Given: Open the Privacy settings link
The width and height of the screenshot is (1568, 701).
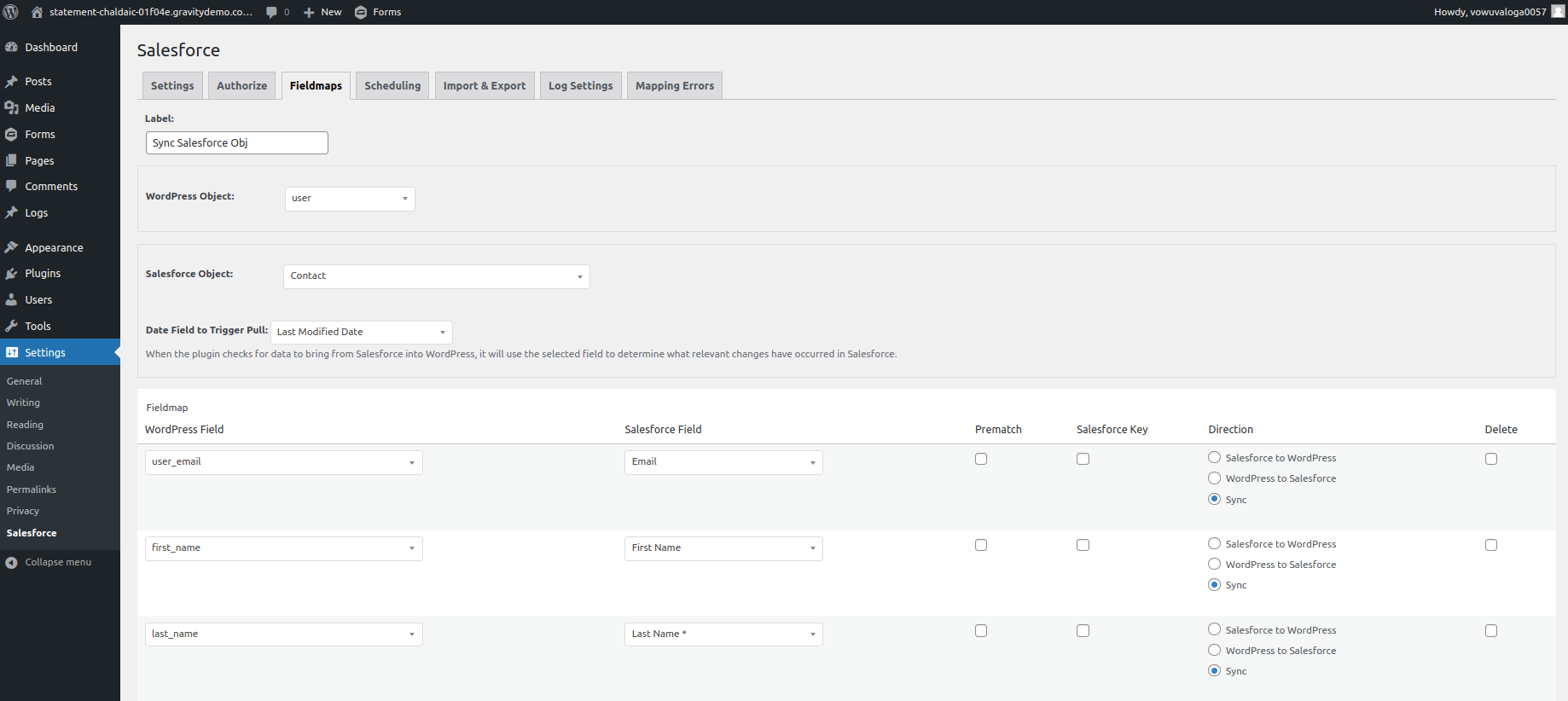Looking at the screenshot, I should click(23, 511).
